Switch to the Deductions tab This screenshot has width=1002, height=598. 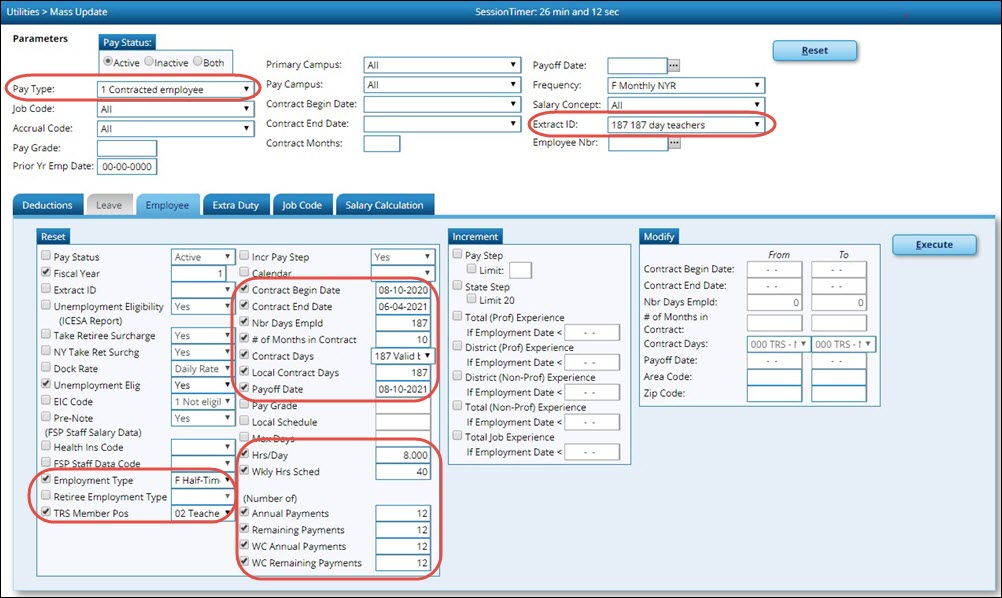[48, 205]
